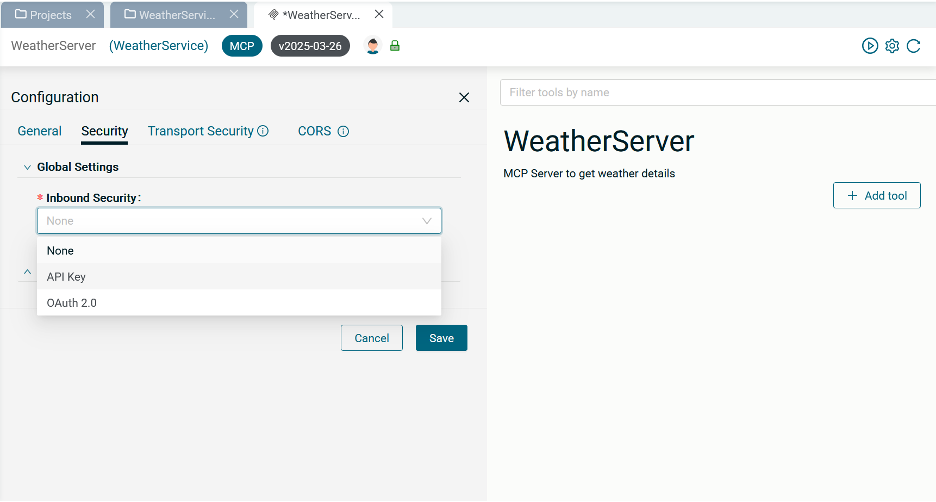Click the user avatar icon

click(x=373, y=46)
